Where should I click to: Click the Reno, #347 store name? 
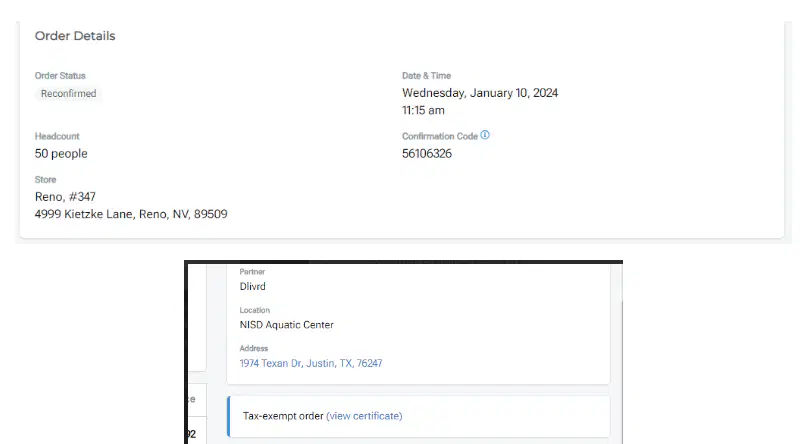pyautogui.click(x=65, y=196)
